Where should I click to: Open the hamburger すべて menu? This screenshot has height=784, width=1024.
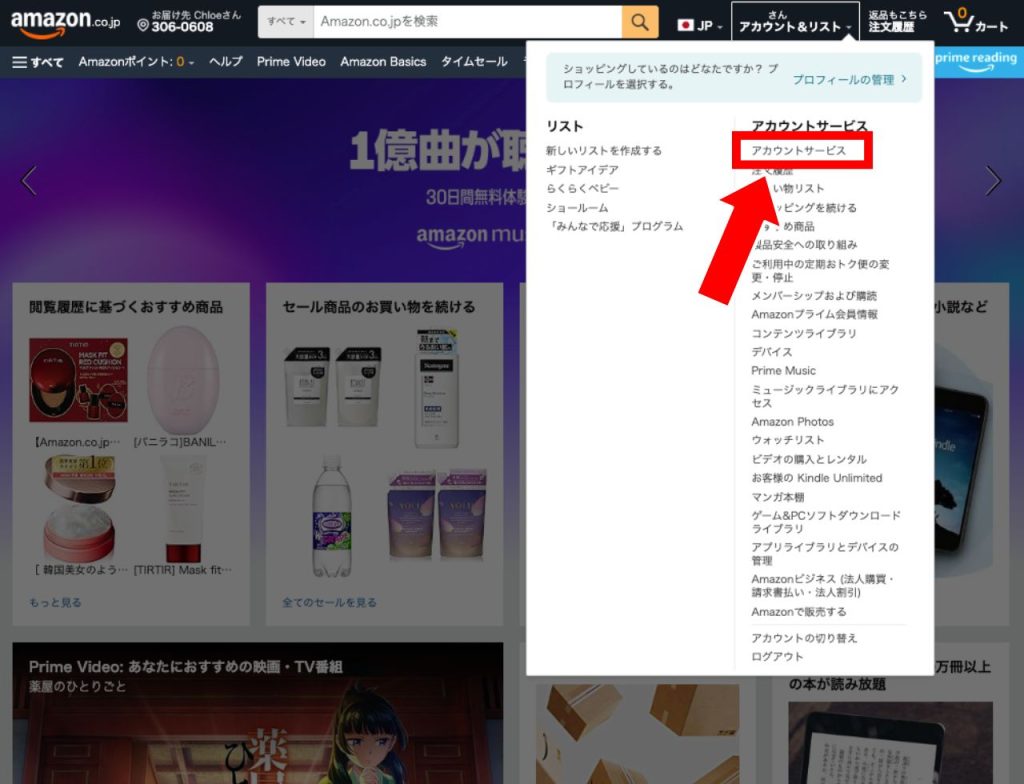(38, 62)
